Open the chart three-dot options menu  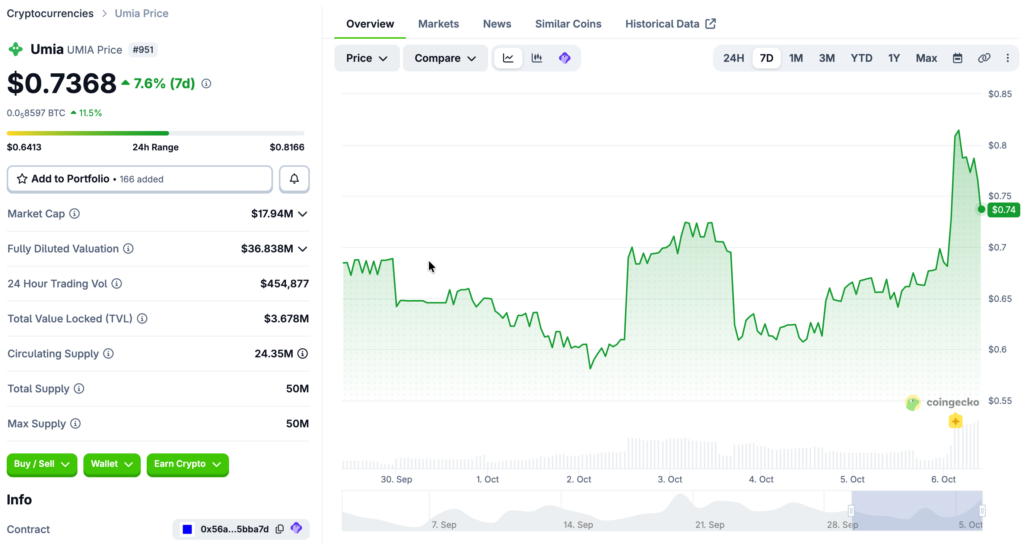1008,58
